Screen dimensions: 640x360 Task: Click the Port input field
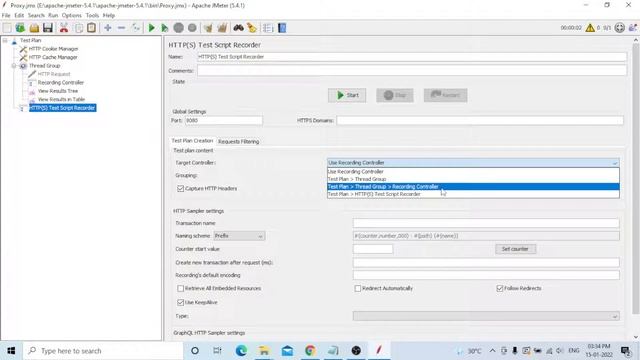[x=224, y=121]
